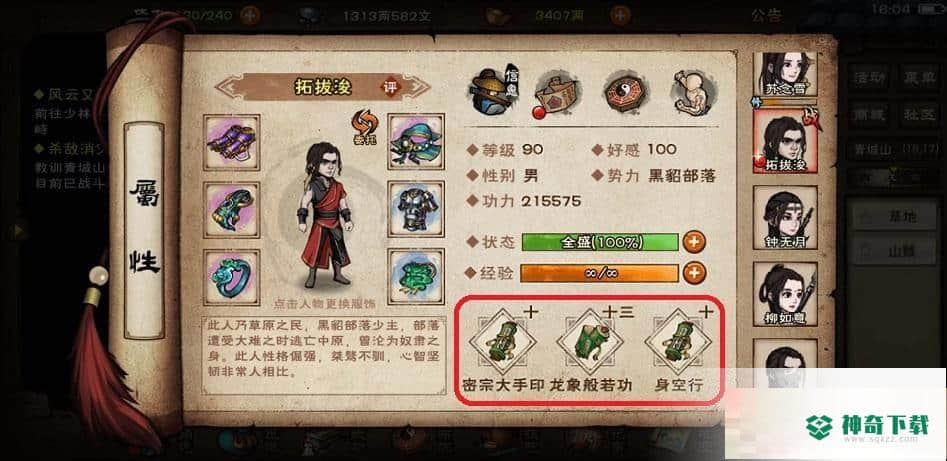This screenshot has height=461, width=947.
Task: Select the purple boots equipment slot
Action: point(232,143)
